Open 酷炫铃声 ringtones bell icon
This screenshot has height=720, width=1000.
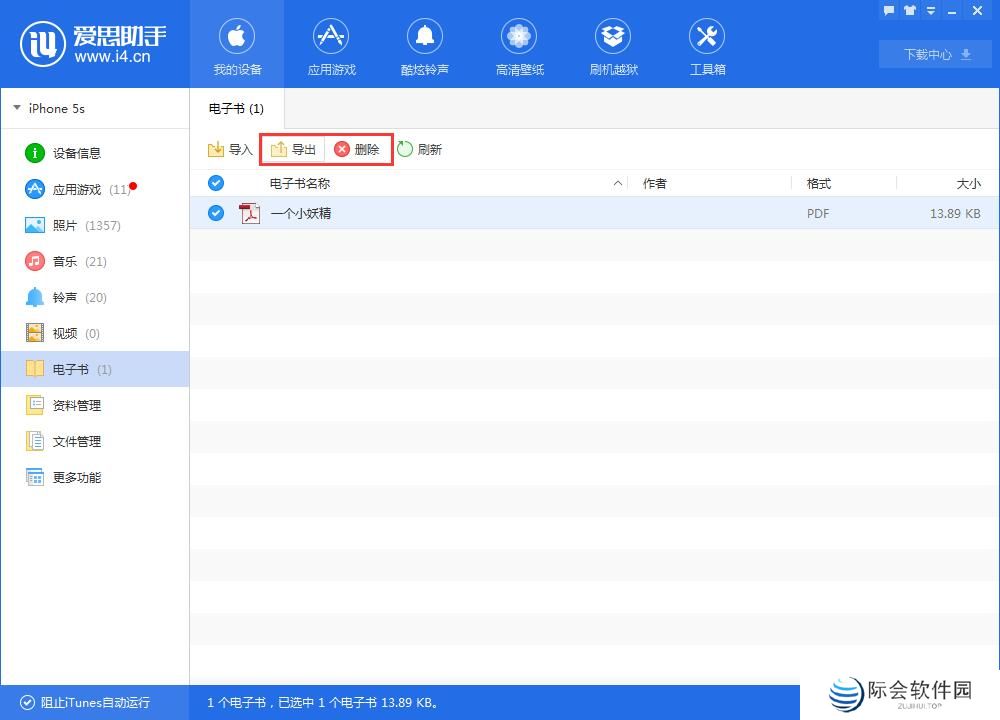click(x=424, y=46)
